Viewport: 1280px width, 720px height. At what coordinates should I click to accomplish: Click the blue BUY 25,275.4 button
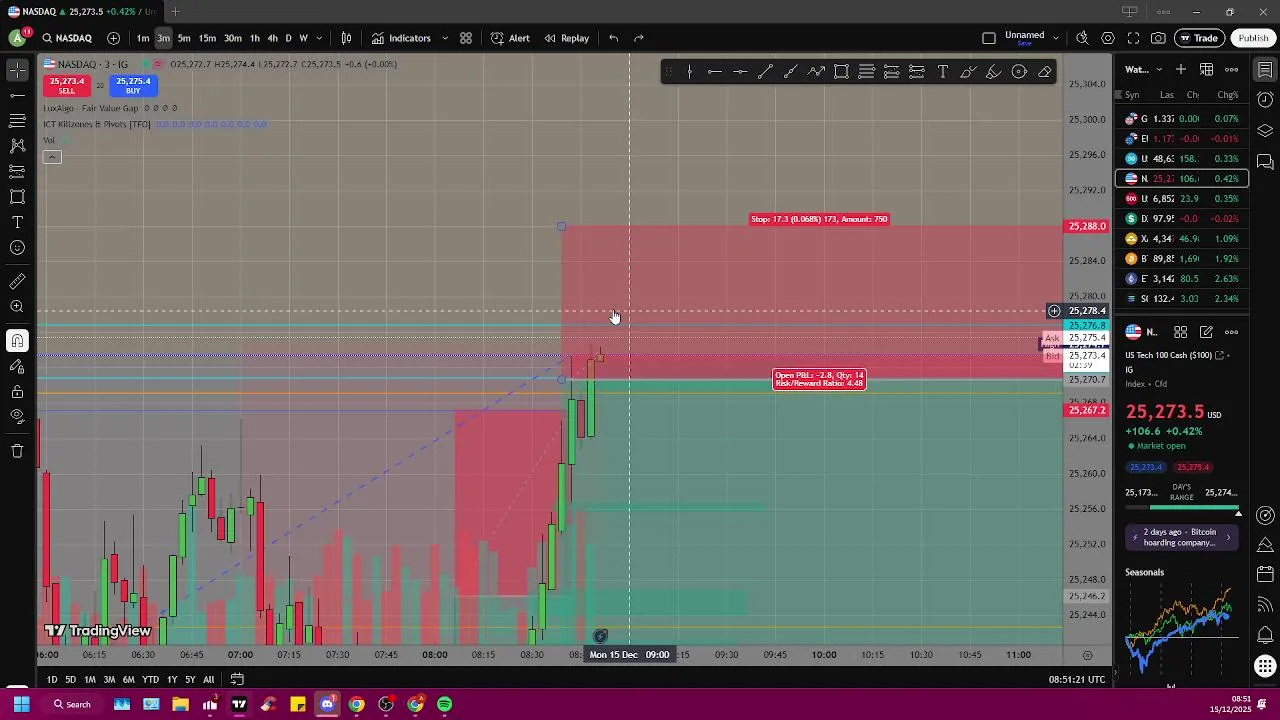(x=133, y=86)
